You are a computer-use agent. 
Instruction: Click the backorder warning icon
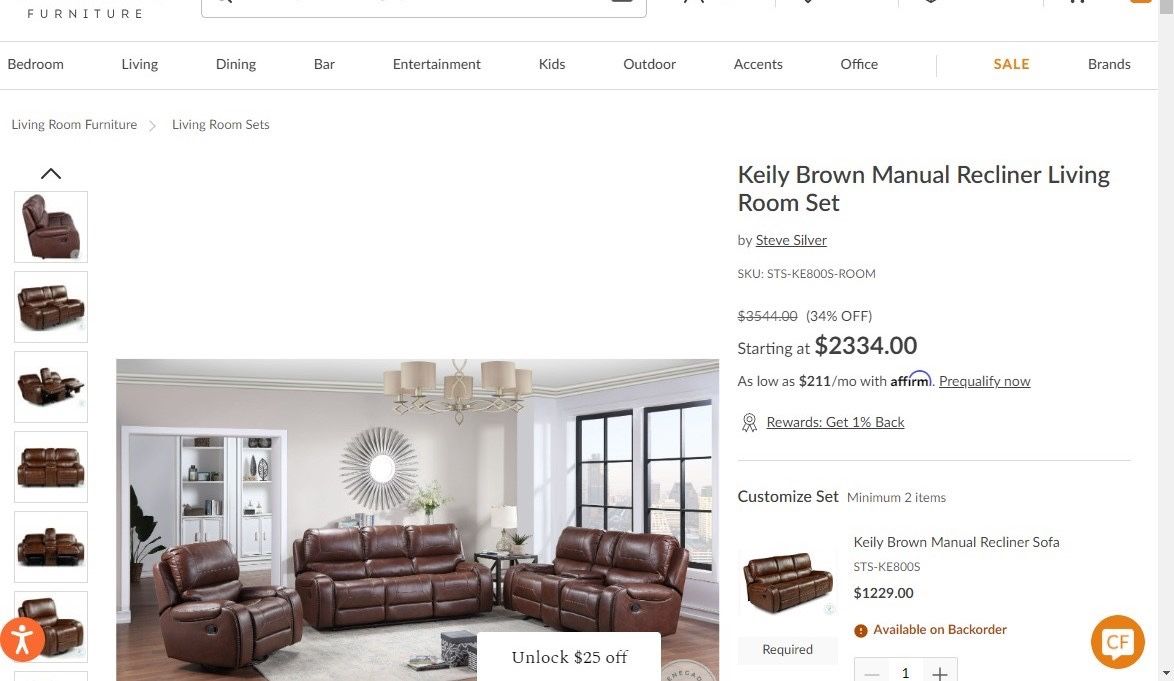pyautogui.click(x=860, y=631)
